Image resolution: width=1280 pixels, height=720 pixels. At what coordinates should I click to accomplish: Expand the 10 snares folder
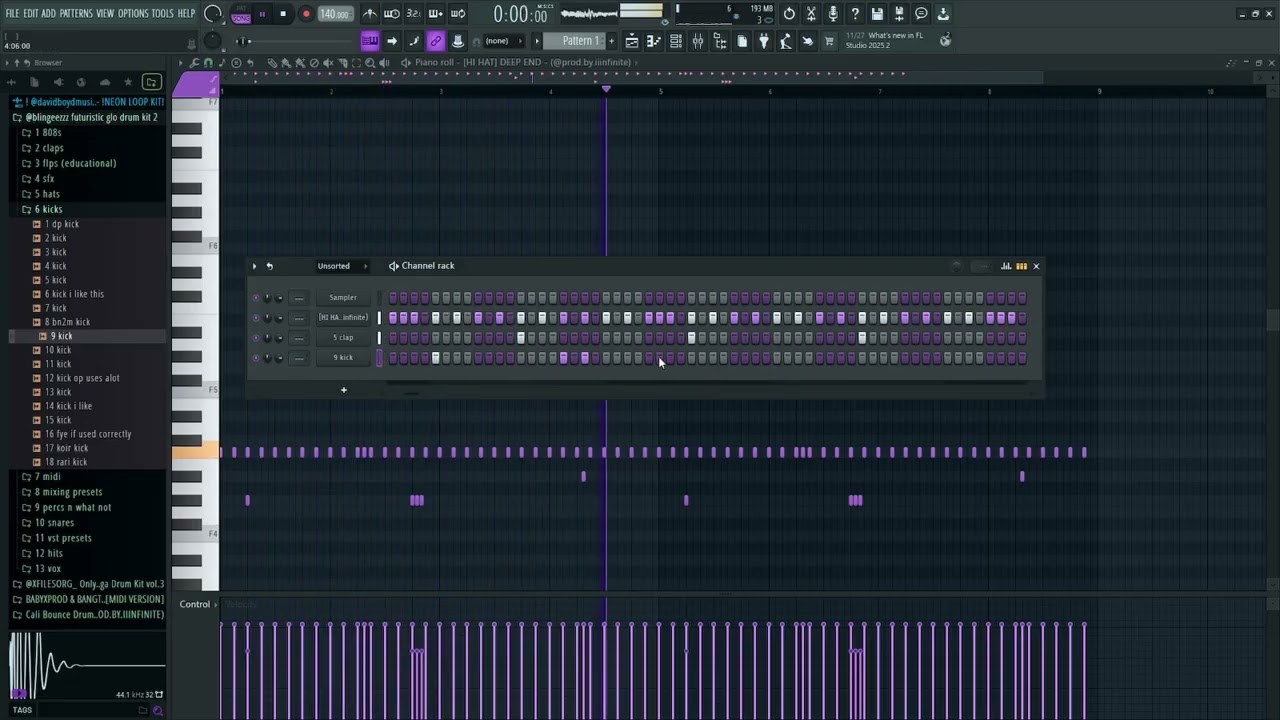tap(54, 523)
